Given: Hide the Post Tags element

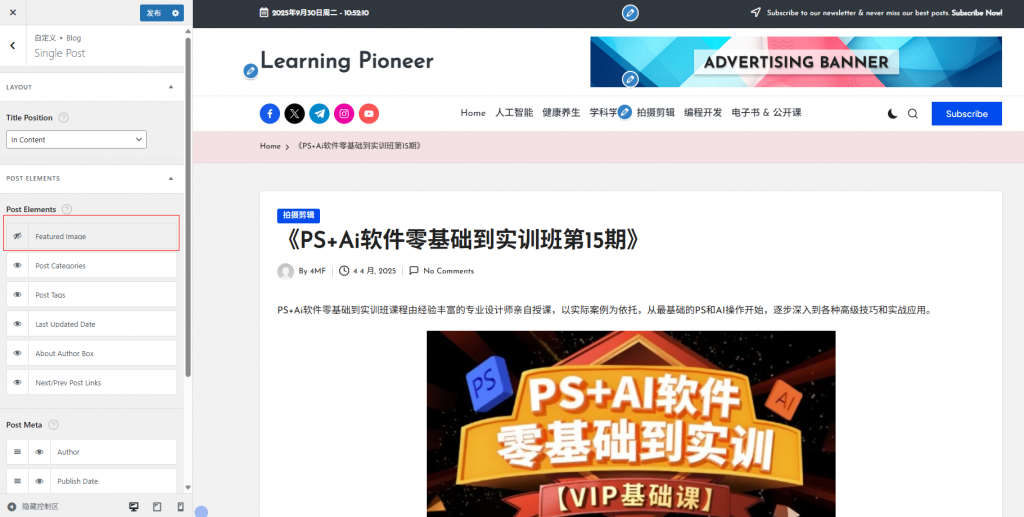Looking at the screenshot, I should pos(18,295).
